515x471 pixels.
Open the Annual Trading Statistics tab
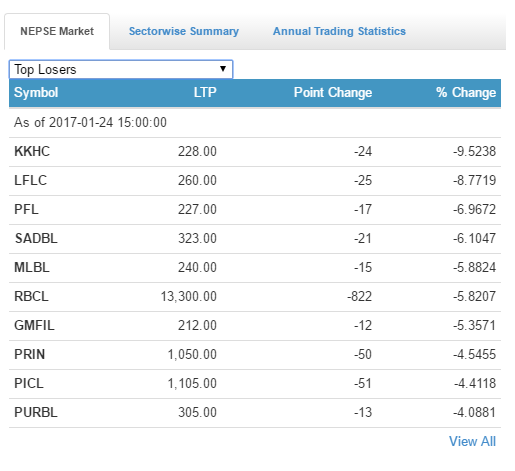339,31
